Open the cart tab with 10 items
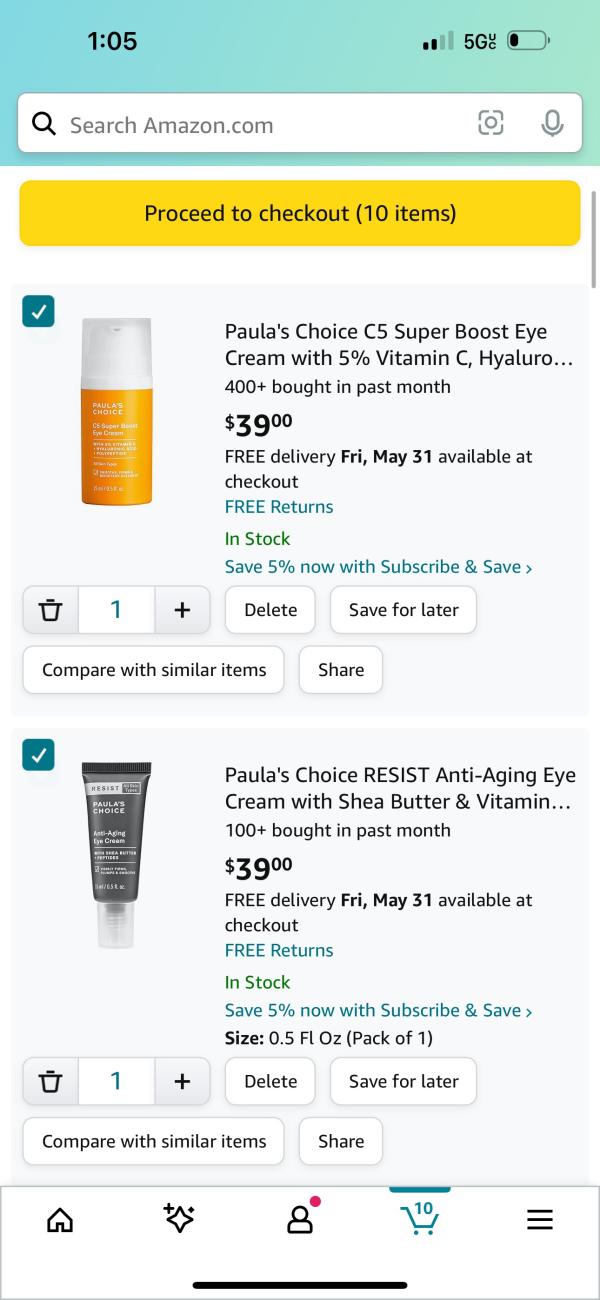This screenshot has width=600, height=1300. point(420,1217)
